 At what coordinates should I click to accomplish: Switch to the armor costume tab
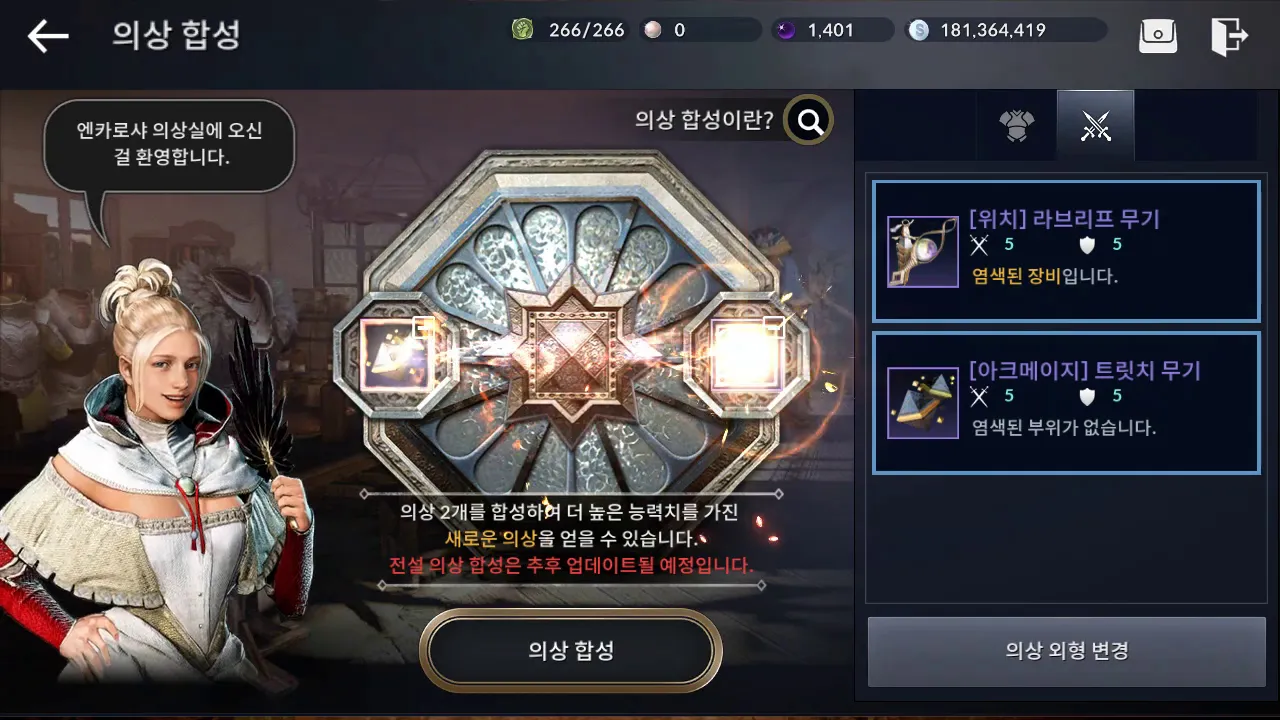coord(1016,126)
